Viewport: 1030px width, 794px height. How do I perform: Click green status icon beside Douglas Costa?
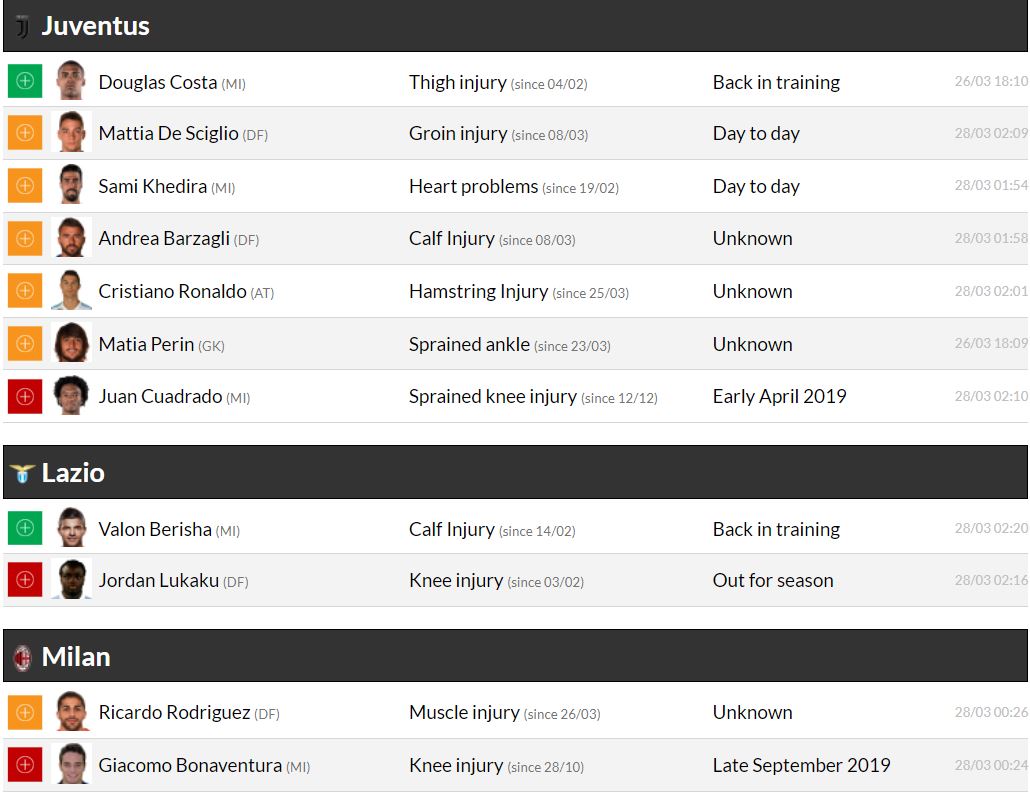tap(25, 81)
